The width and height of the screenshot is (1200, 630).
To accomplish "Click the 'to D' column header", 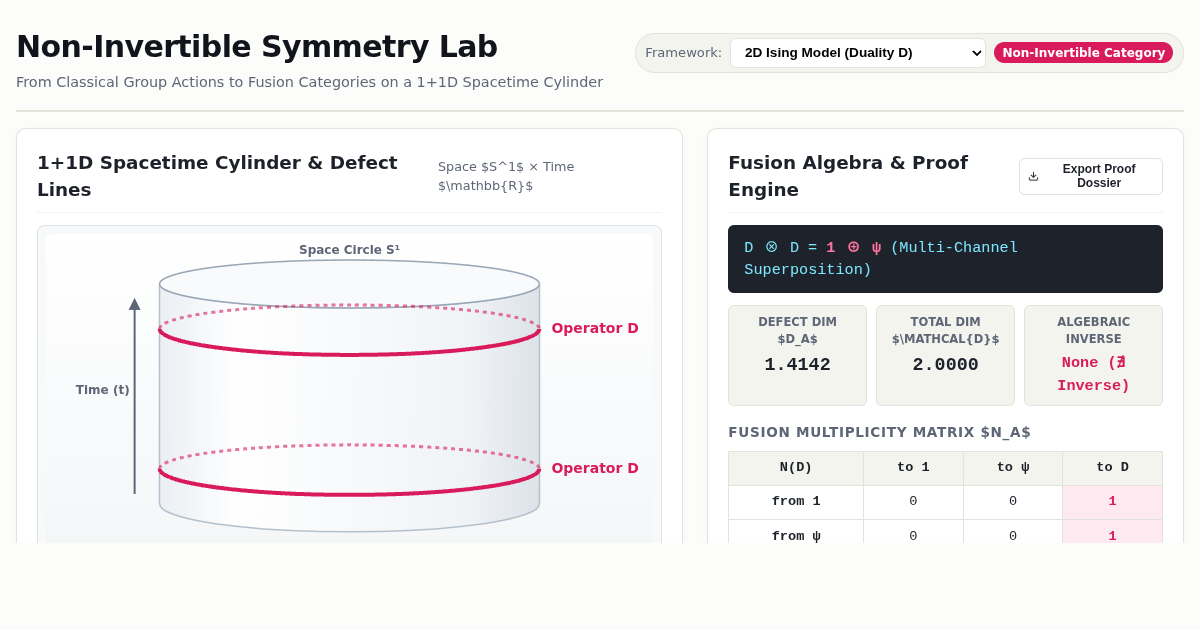I will point(1113,468).
